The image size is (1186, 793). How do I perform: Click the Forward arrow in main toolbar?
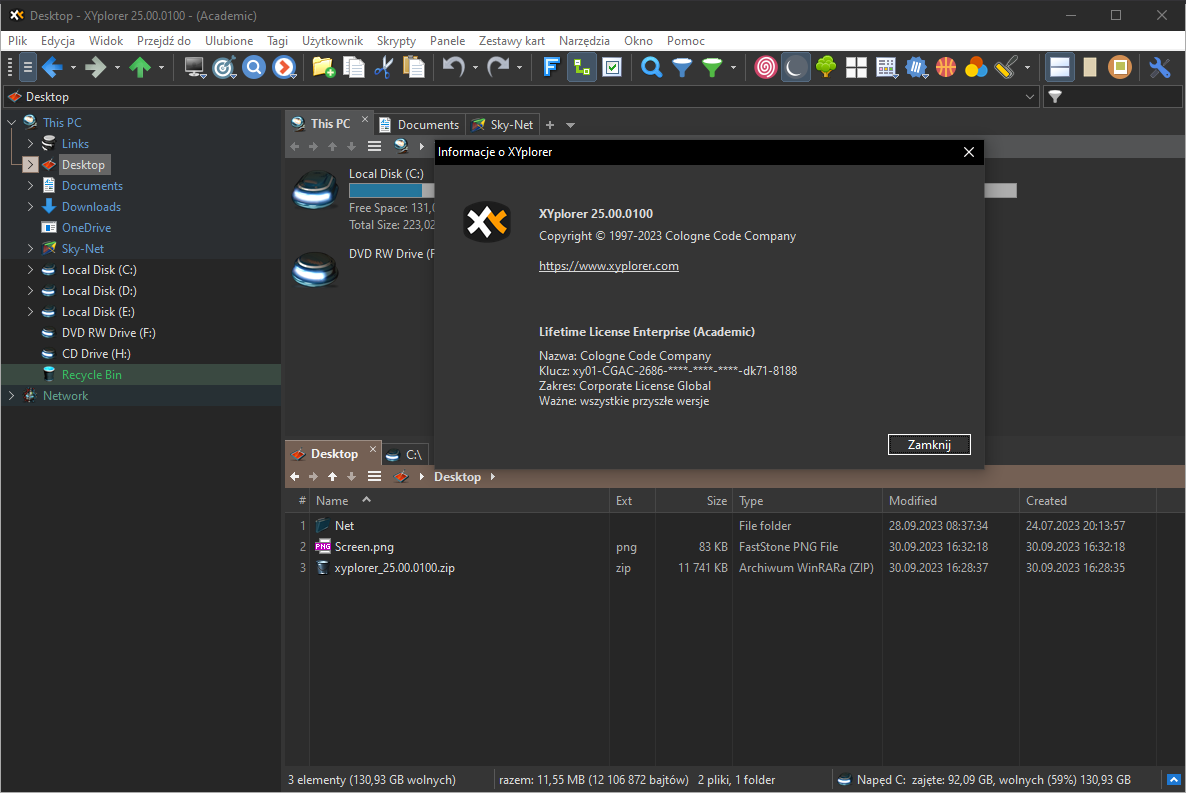pyautogui.click(x=95, y=68)
